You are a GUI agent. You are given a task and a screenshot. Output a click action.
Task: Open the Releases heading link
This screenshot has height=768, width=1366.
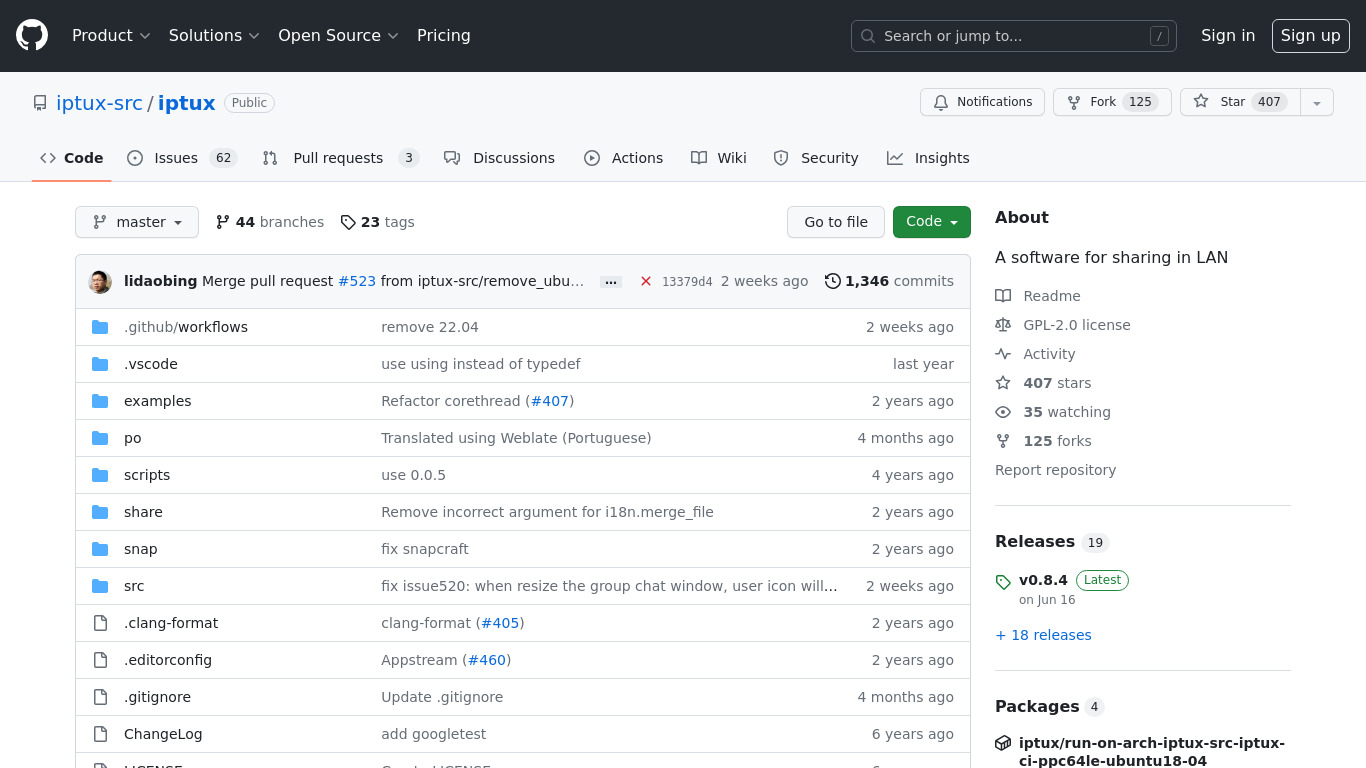click(x=1052, y=542)
